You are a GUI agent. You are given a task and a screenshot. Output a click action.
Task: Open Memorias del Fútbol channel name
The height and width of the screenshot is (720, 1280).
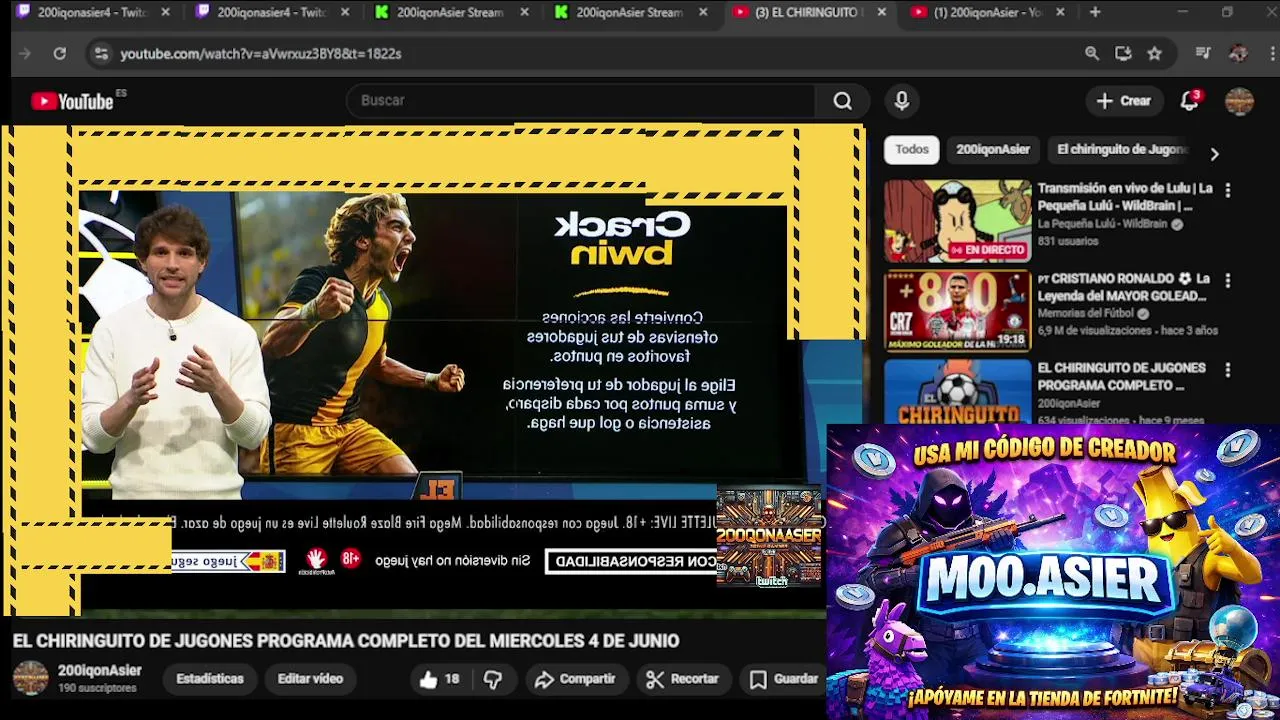(x=1087, y=314)
